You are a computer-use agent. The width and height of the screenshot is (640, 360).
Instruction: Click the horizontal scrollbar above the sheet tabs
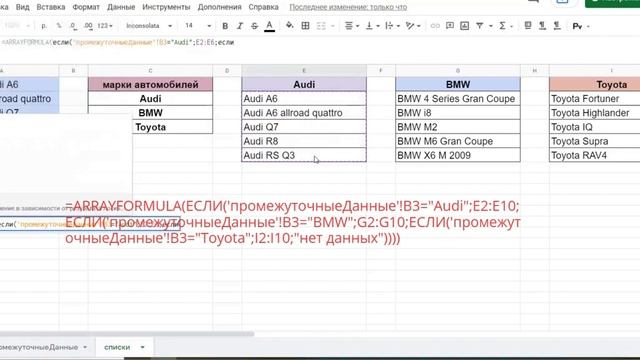[x=127, y=333]
